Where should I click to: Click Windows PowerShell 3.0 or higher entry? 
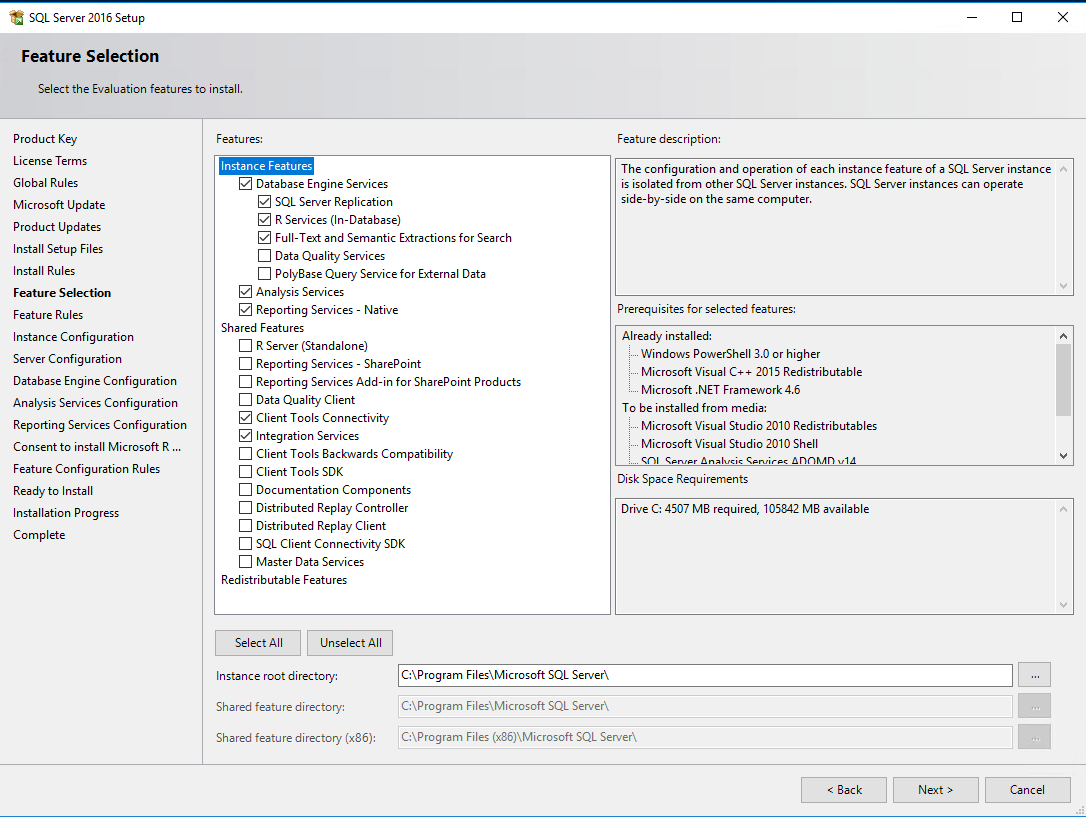tap(730, 354)
